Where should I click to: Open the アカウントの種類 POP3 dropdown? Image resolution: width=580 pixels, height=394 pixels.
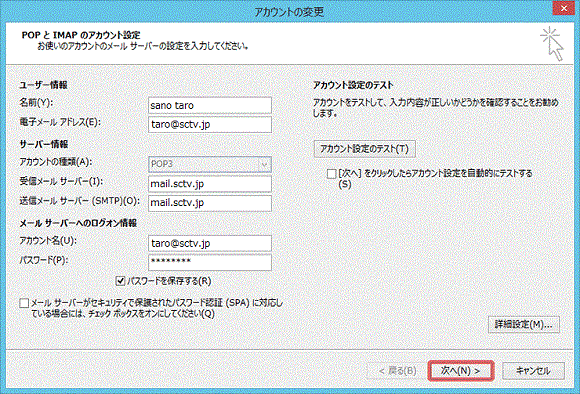[x=210, y=164]
